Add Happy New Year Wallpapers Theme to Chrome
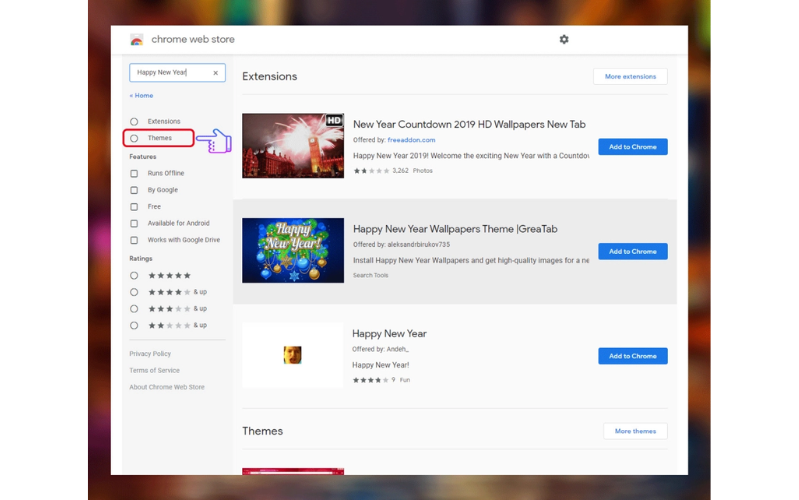 [633, 251]
